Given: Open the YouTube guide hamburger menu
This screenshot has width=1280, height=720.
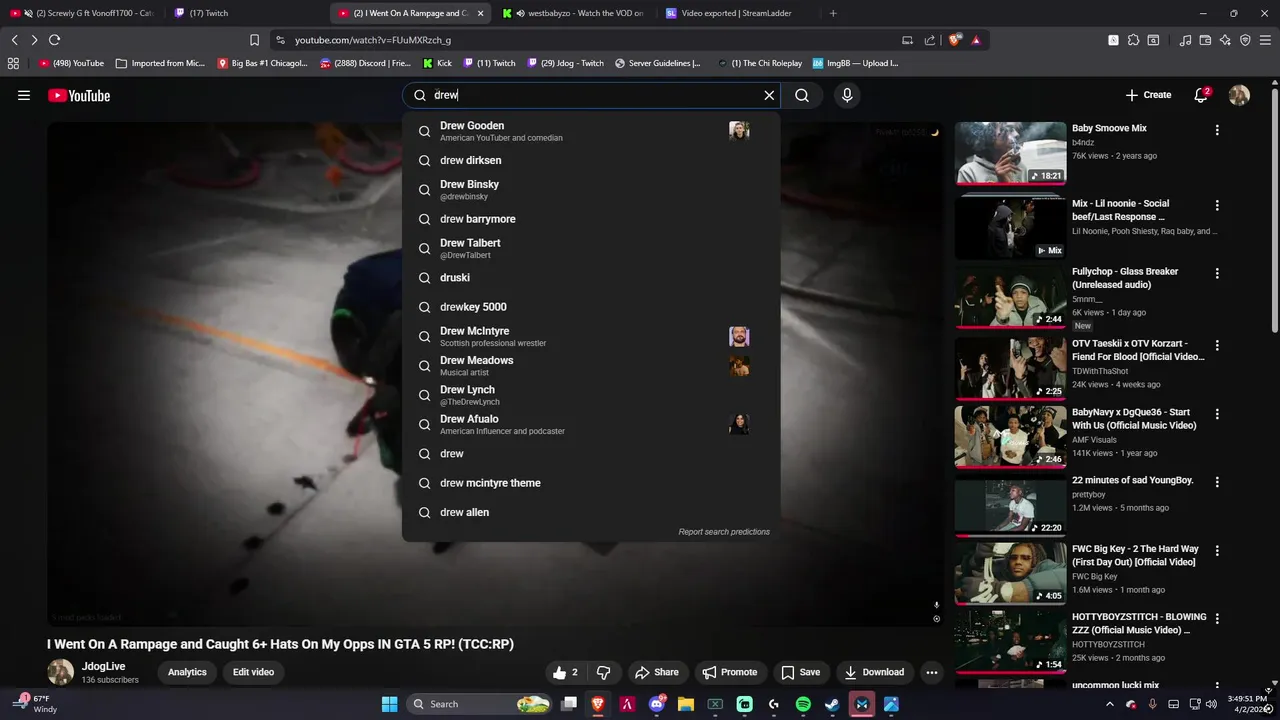Looking at the screenshot, I should pos(24,95).
